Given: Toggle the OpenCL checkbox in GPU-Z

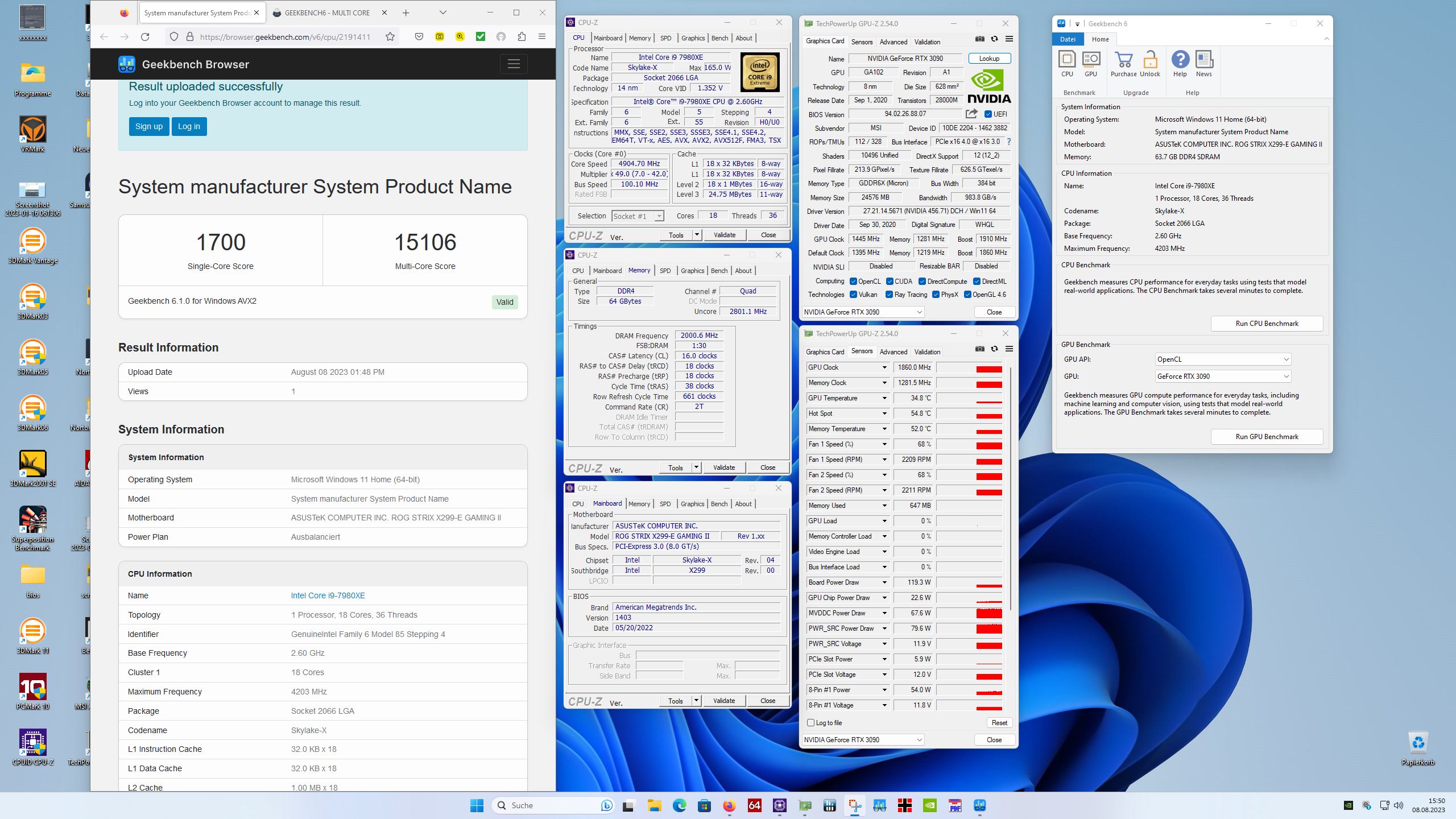Looking at the screenshot, I should pyautogui.click(x=854, y=282).
